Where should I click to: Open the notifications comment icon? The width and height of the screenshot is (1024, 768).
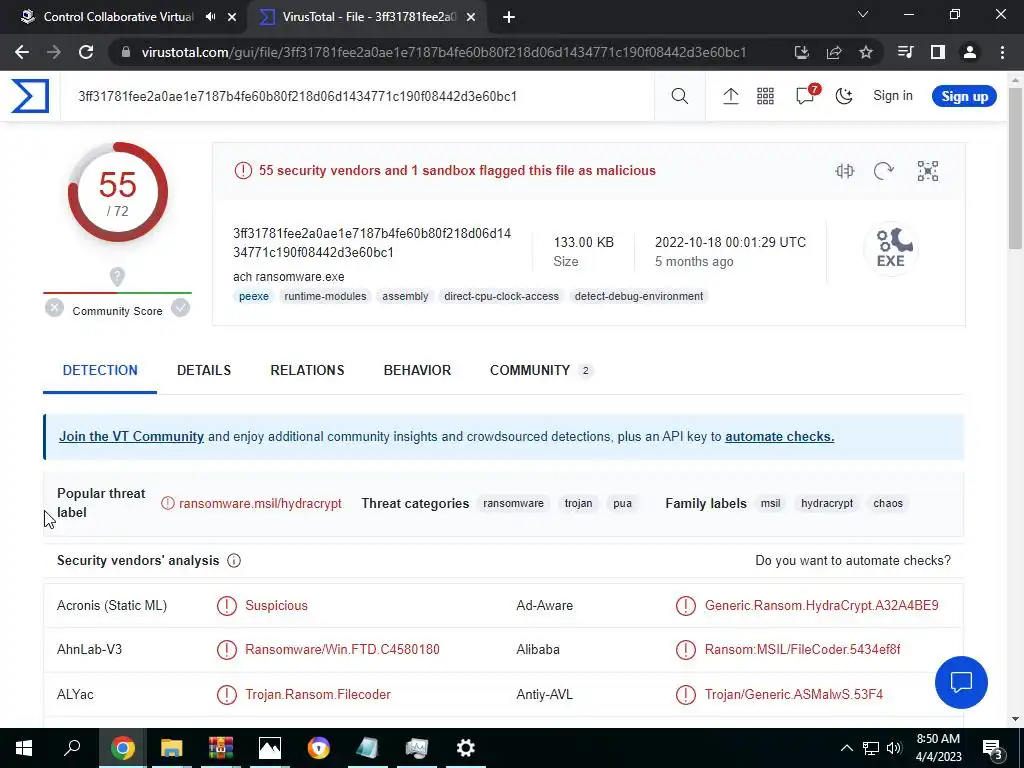point(806,96)
